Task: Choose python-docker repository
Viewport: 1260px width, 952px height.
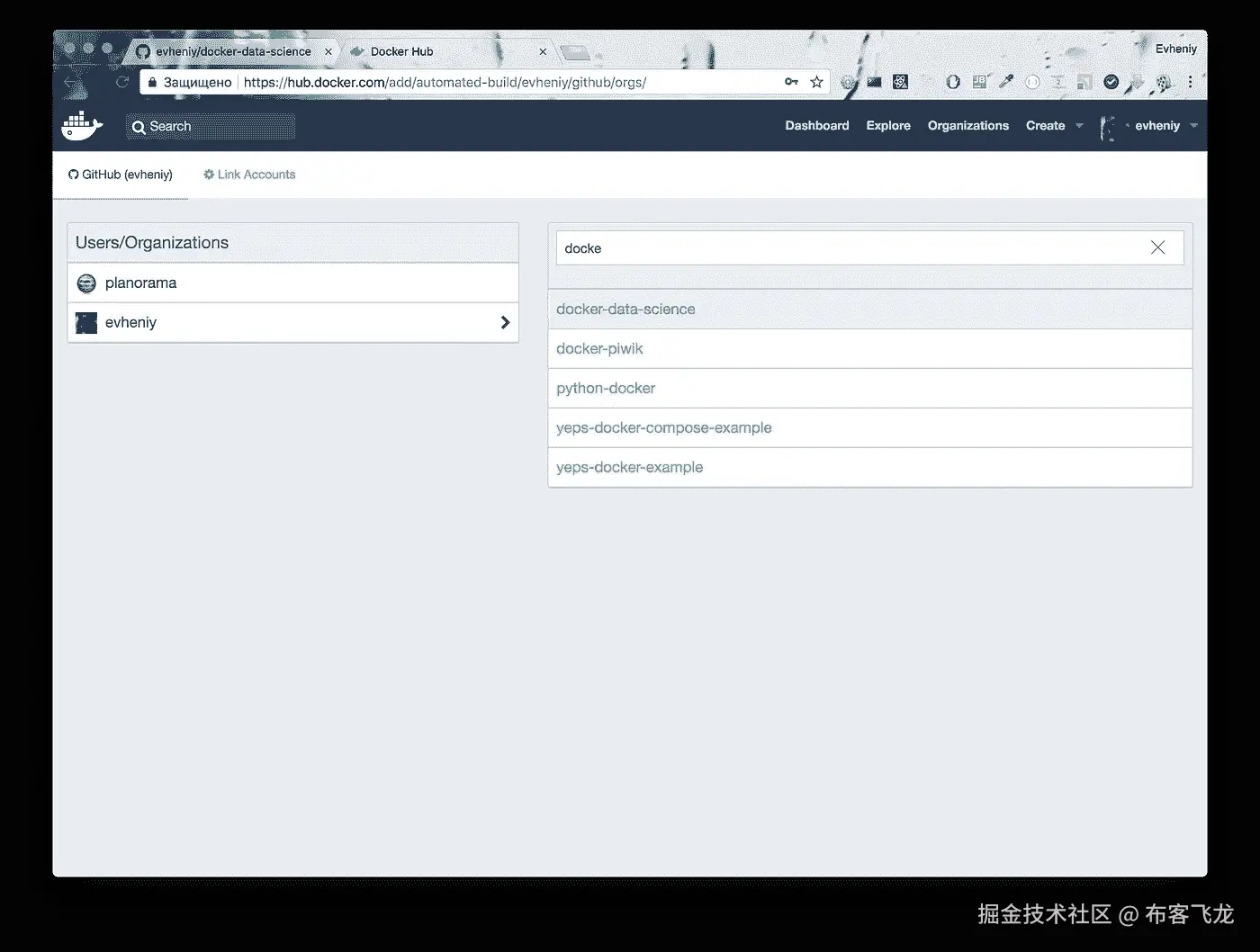Action: (870, 388)
